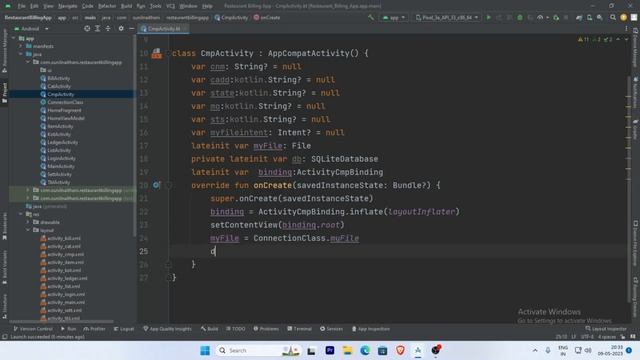Click the CmpActivity breadcrumb in navigation bar

(x=231, y=18)
